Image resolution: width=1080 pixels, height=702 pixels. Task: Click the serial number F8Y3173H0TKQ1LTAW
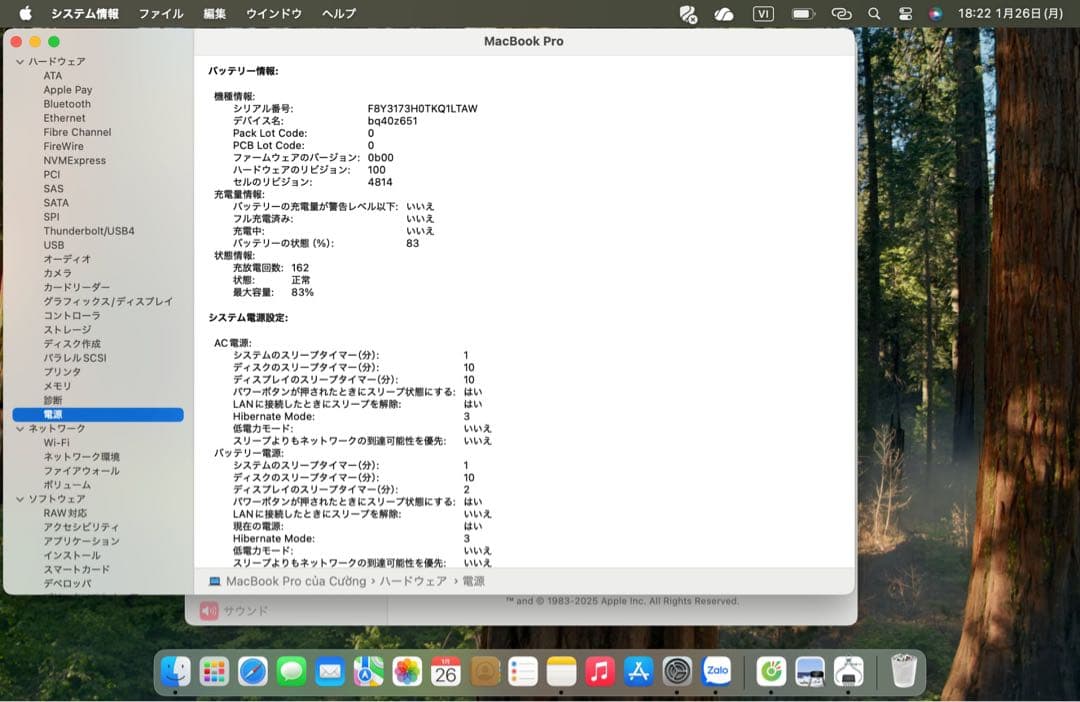tap(422, 108)
